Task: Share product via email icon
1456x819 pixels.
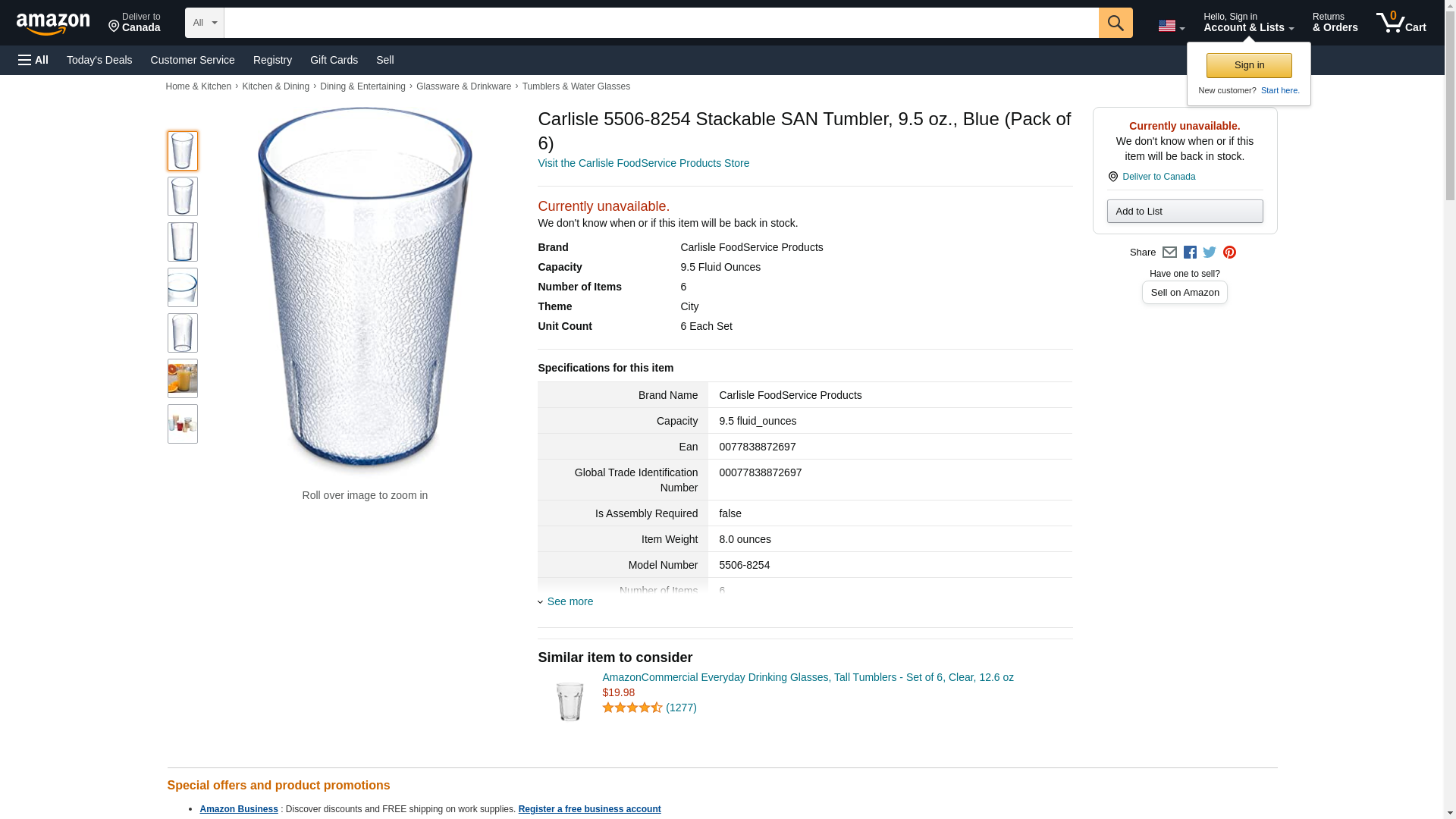Action: point(1169,253)
